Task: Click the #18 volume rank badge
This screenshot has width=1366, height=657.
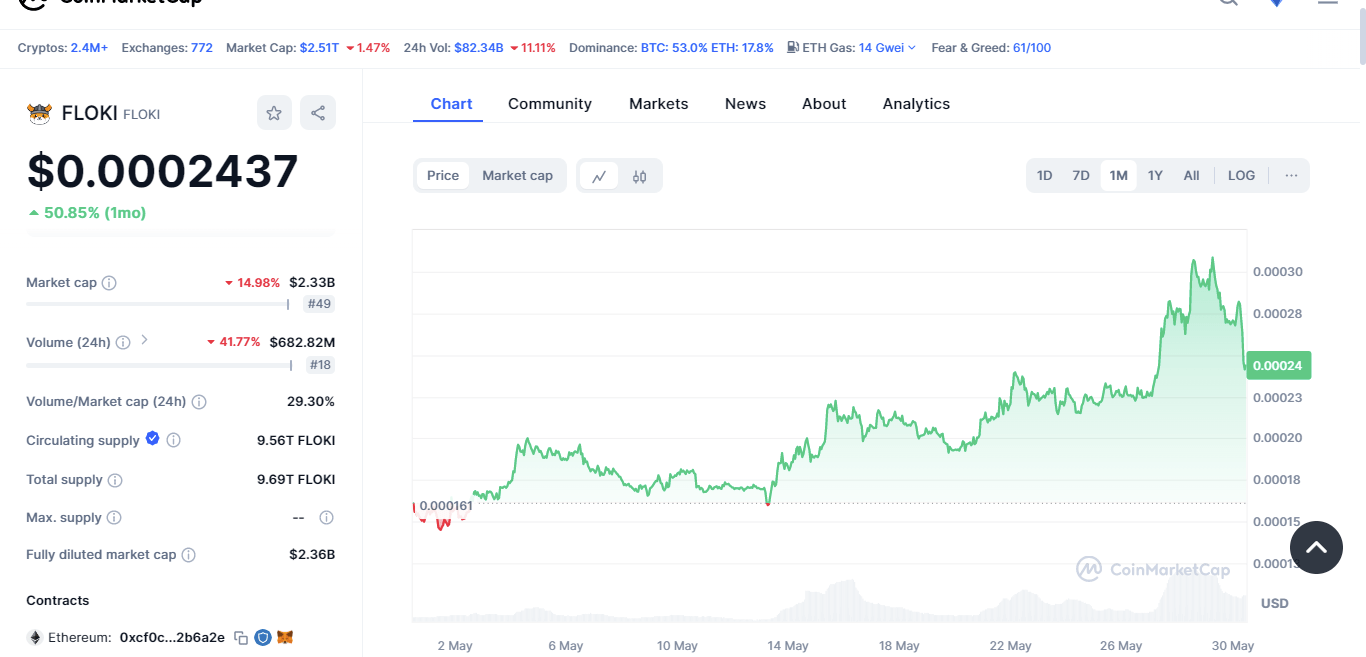Action: [x=320, y=365]
